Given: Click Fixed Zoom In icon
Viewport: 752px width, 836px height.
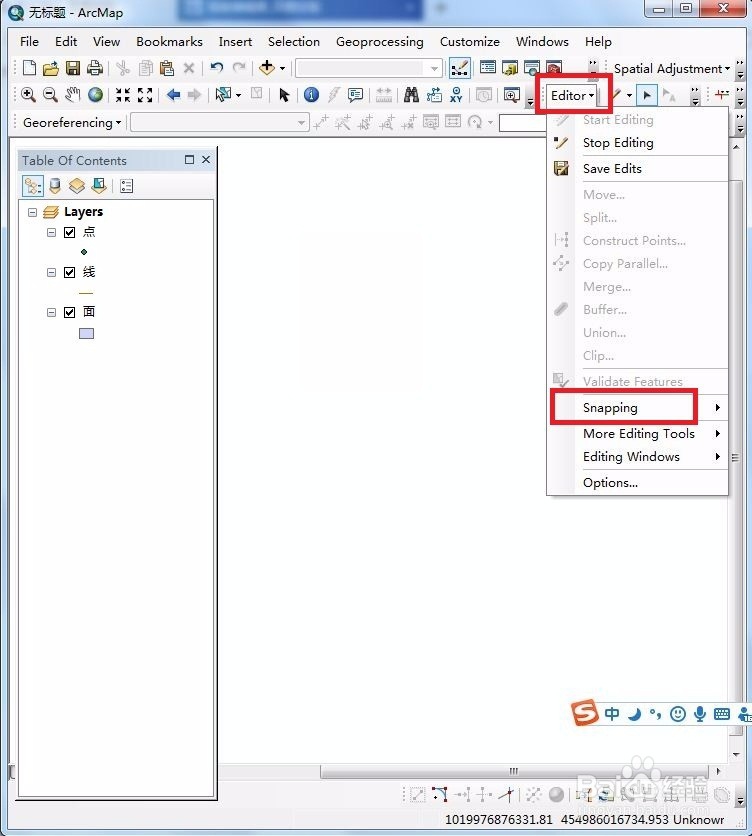Looking at the screenshot, I should tap(123, 95).
